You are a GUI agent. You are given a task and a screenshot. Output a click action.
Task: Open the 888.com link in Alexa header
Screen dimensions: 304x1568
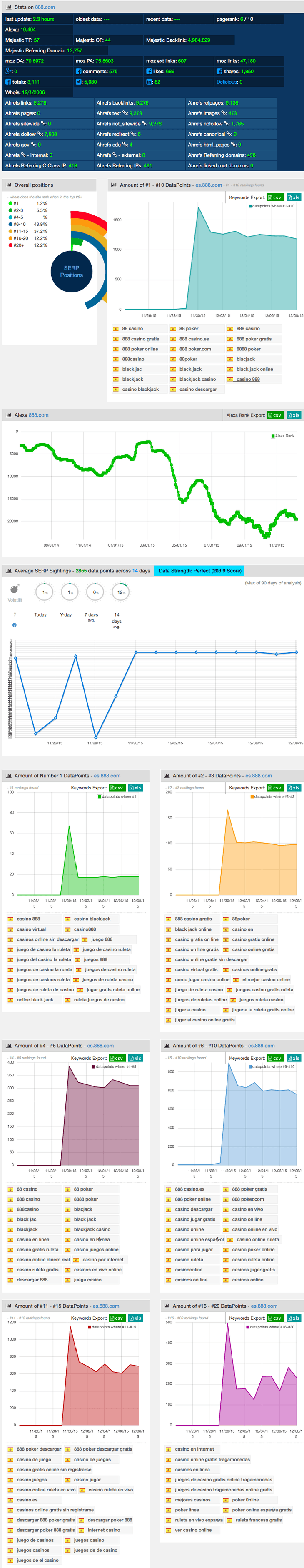38,415
